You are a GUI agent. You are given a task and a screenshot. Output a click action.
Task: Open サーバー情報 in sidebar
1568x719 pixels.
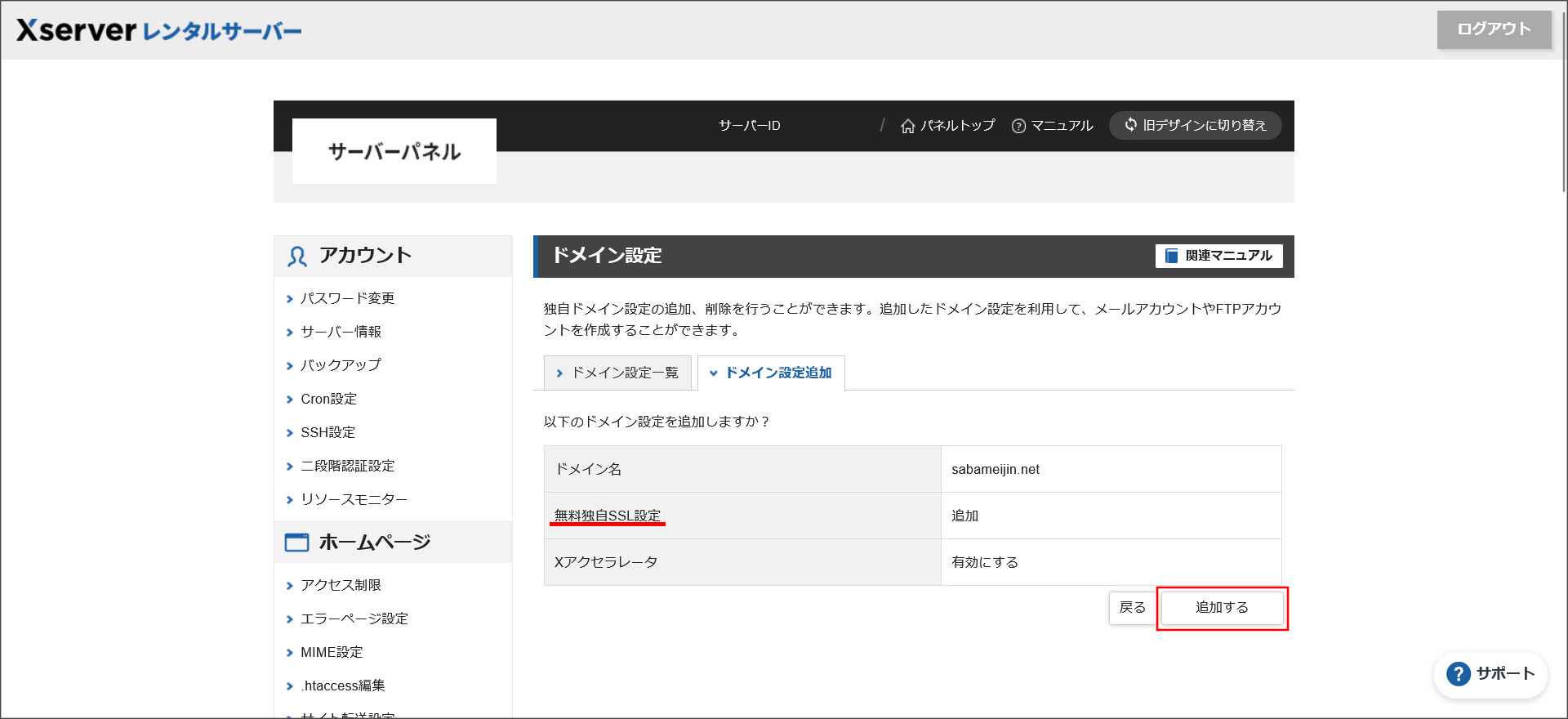pyautogui.click(x=341, y=332)
